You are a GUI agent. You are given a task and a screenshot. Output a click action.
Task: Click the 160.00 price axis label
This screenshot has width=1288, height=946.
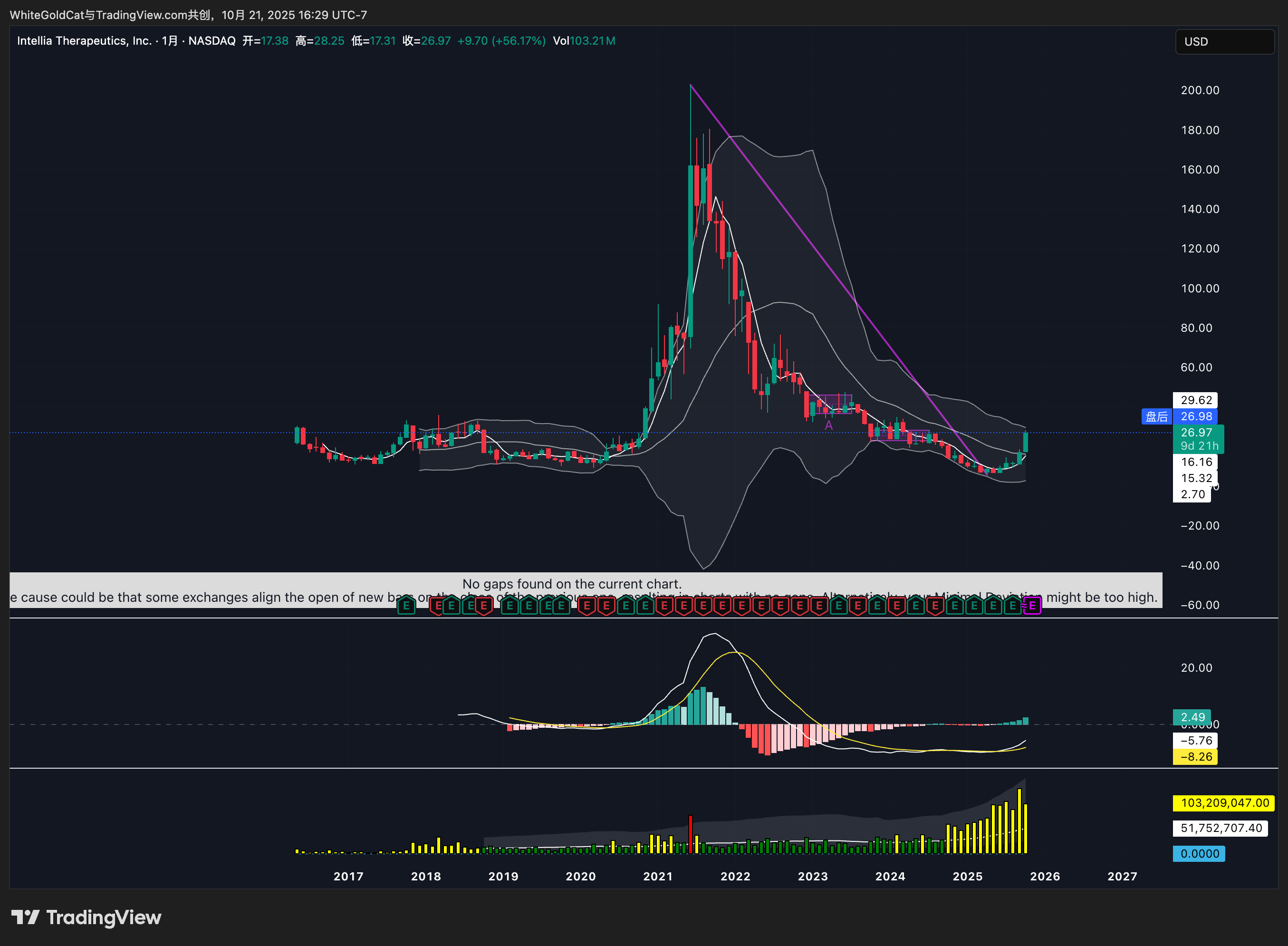(1200, 170)
